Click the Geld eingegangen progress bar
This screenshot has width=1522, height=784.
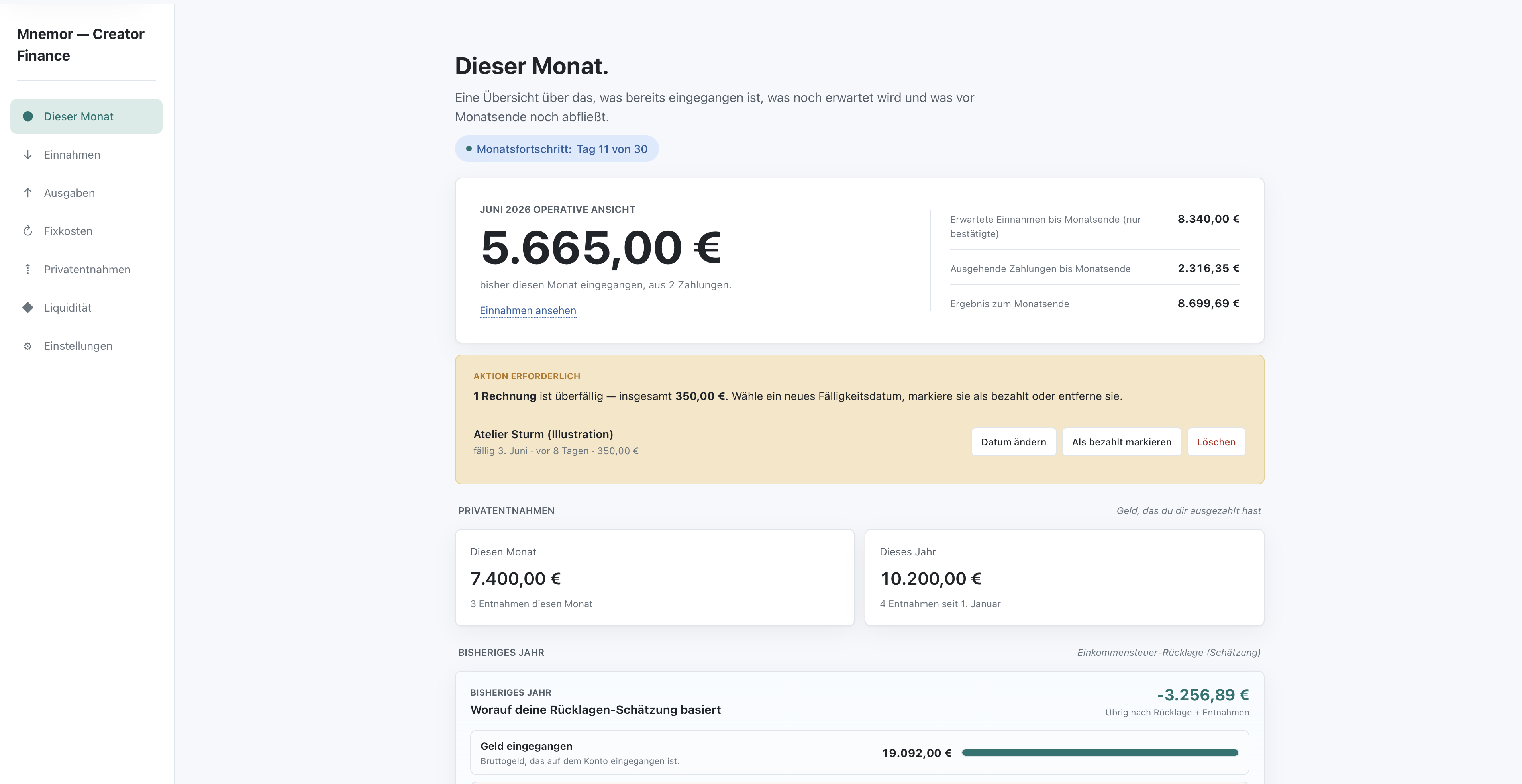[x=1100, y=753]
